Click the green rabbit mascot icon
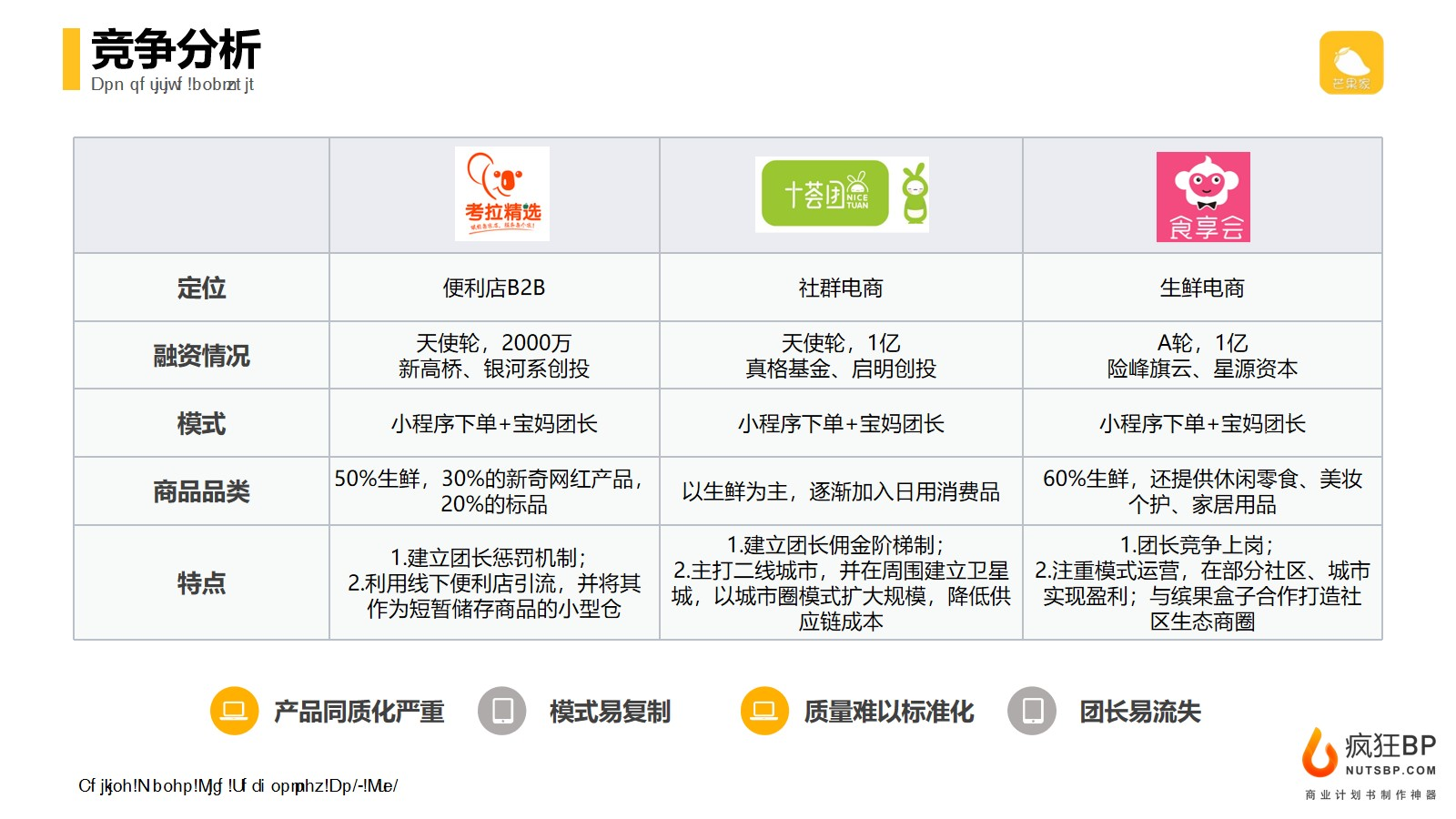1456x819 pixels. (x=915, y=193)
